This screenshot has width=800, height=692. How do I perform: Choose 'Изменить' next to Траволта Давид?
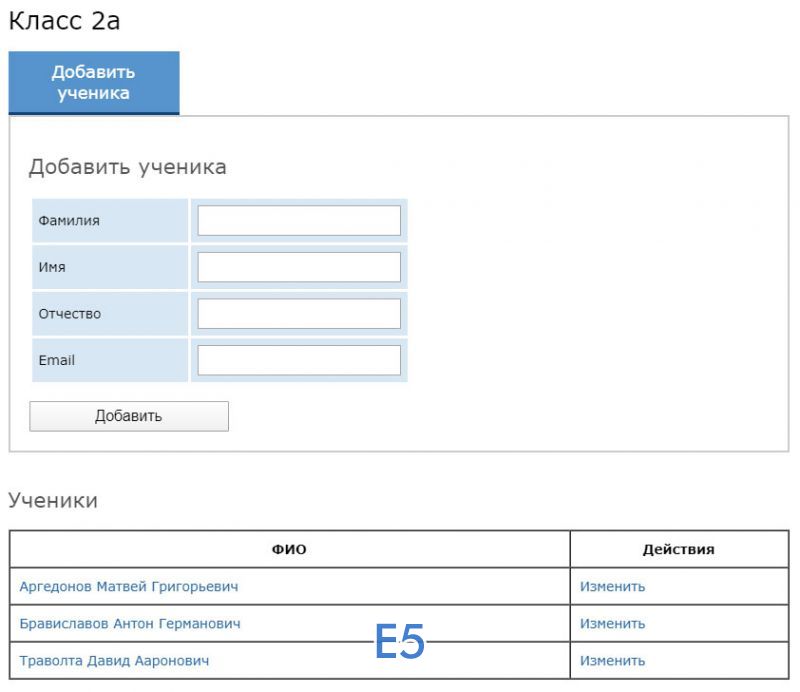click(612, 661)
